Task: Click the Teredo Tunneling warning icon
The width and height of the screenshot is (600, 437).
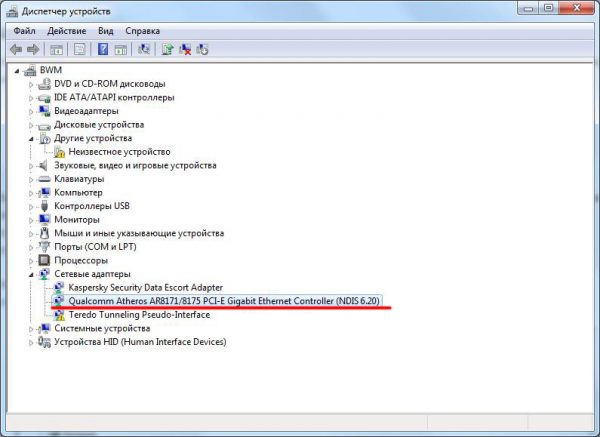Action: pyautogui.click(x=59, y=315)
